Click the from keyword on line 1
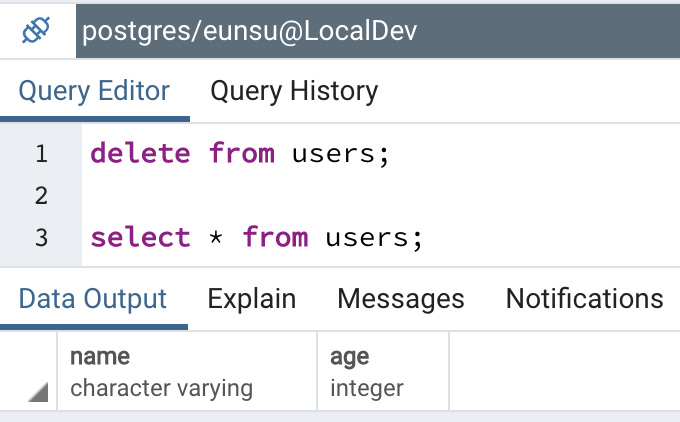The height and width of the screenshot is (422, 680). (242, 154)
